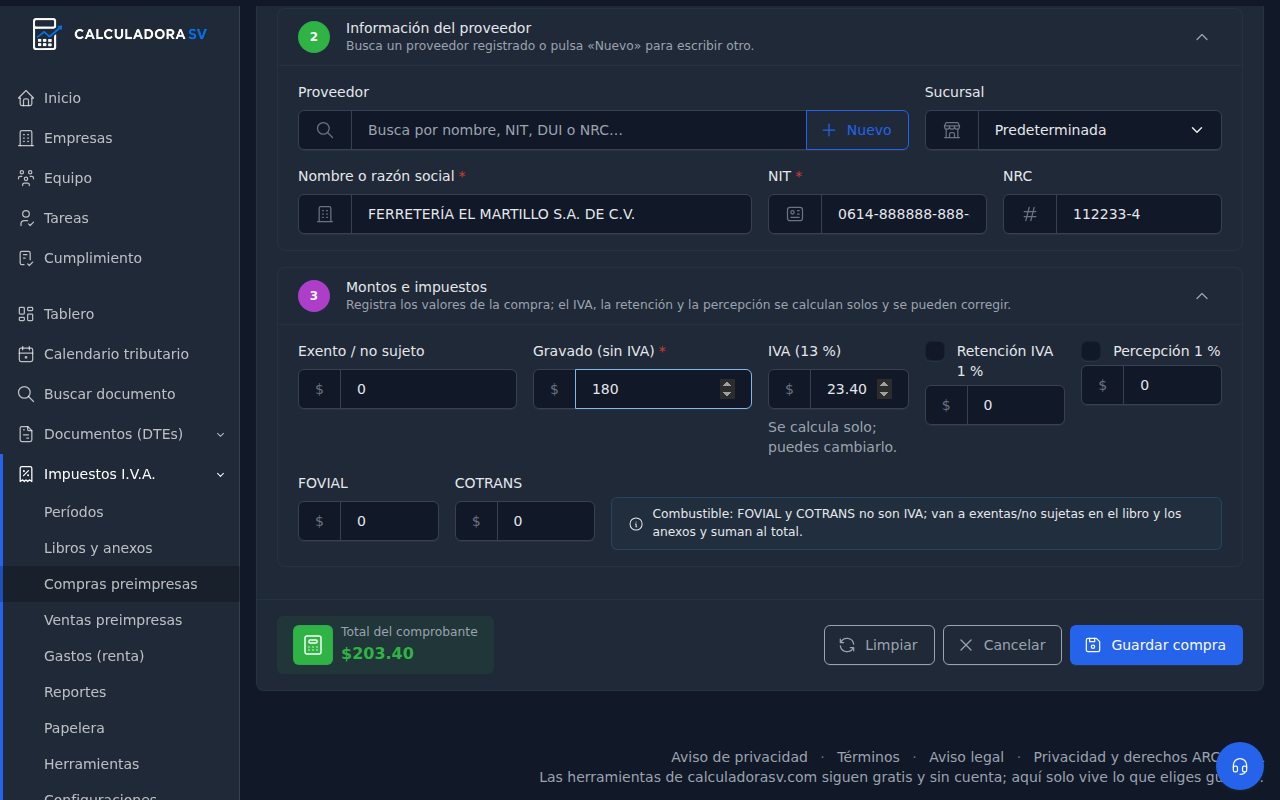1280x800 pixels.
Task: Expand the Documentos (DTEs) sidebar chevron
Action: [221, 434]
